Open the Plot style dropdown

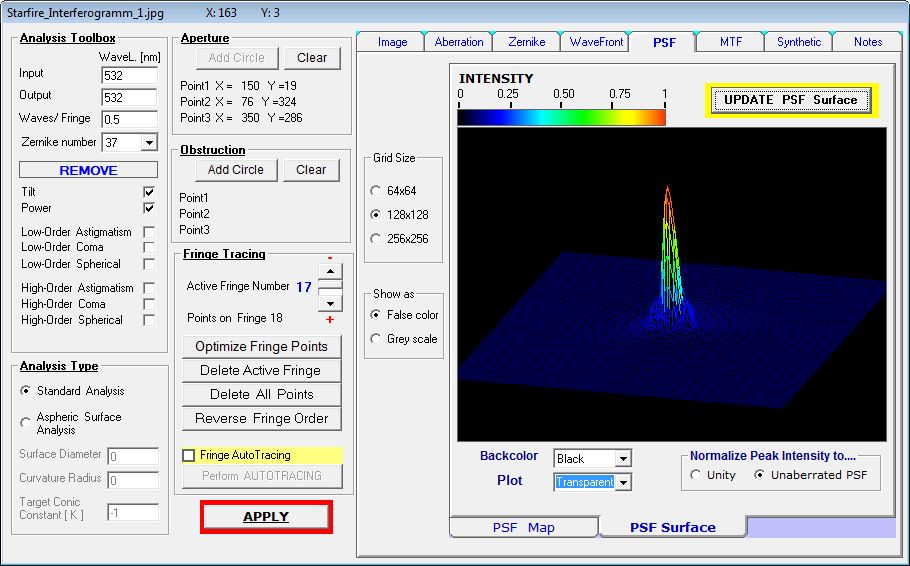[623, 482]
